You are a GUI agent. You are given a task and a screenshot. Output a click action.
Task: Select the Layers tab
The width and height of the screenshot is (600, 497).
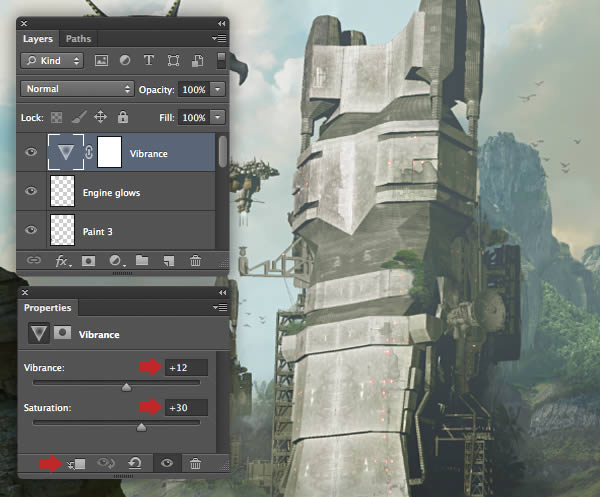[38, 39]
